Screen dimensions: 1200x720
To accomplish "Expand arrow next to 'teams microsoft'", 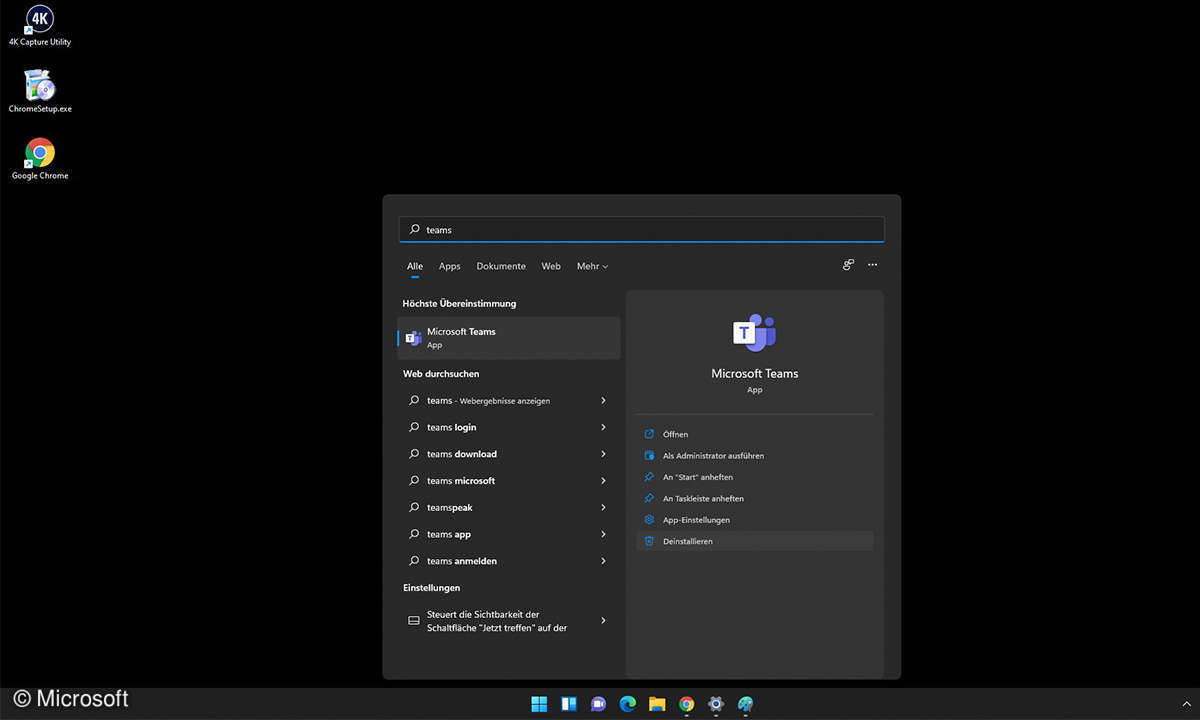I will (603, 480).
